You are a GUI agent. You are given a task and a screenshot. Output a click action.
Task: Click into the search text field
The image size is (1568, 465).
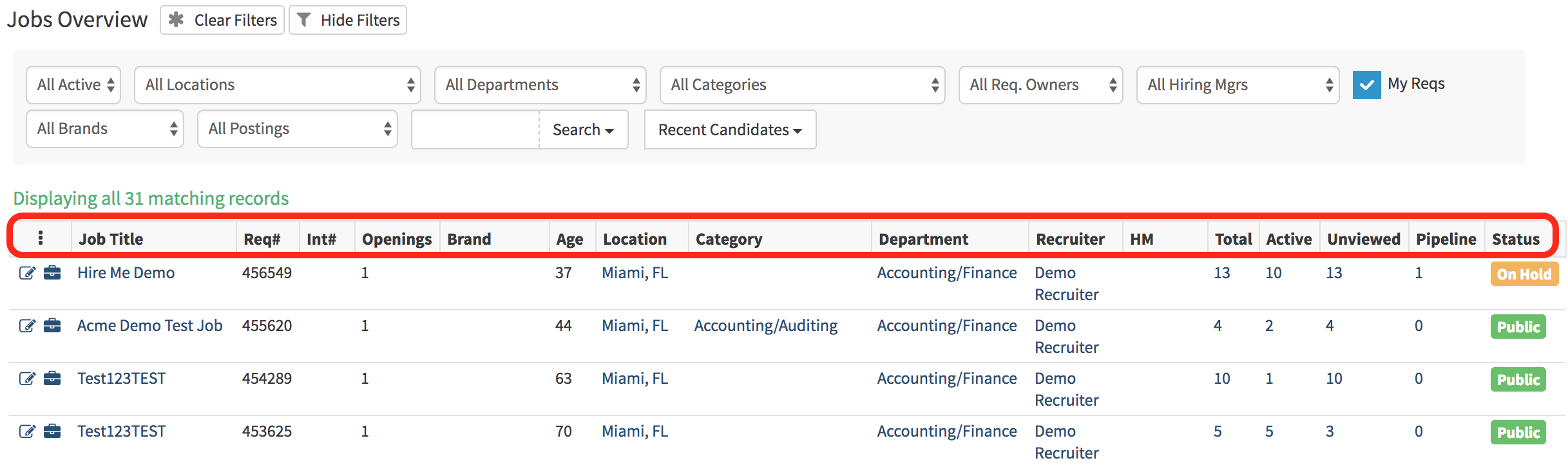pos(475,130)
